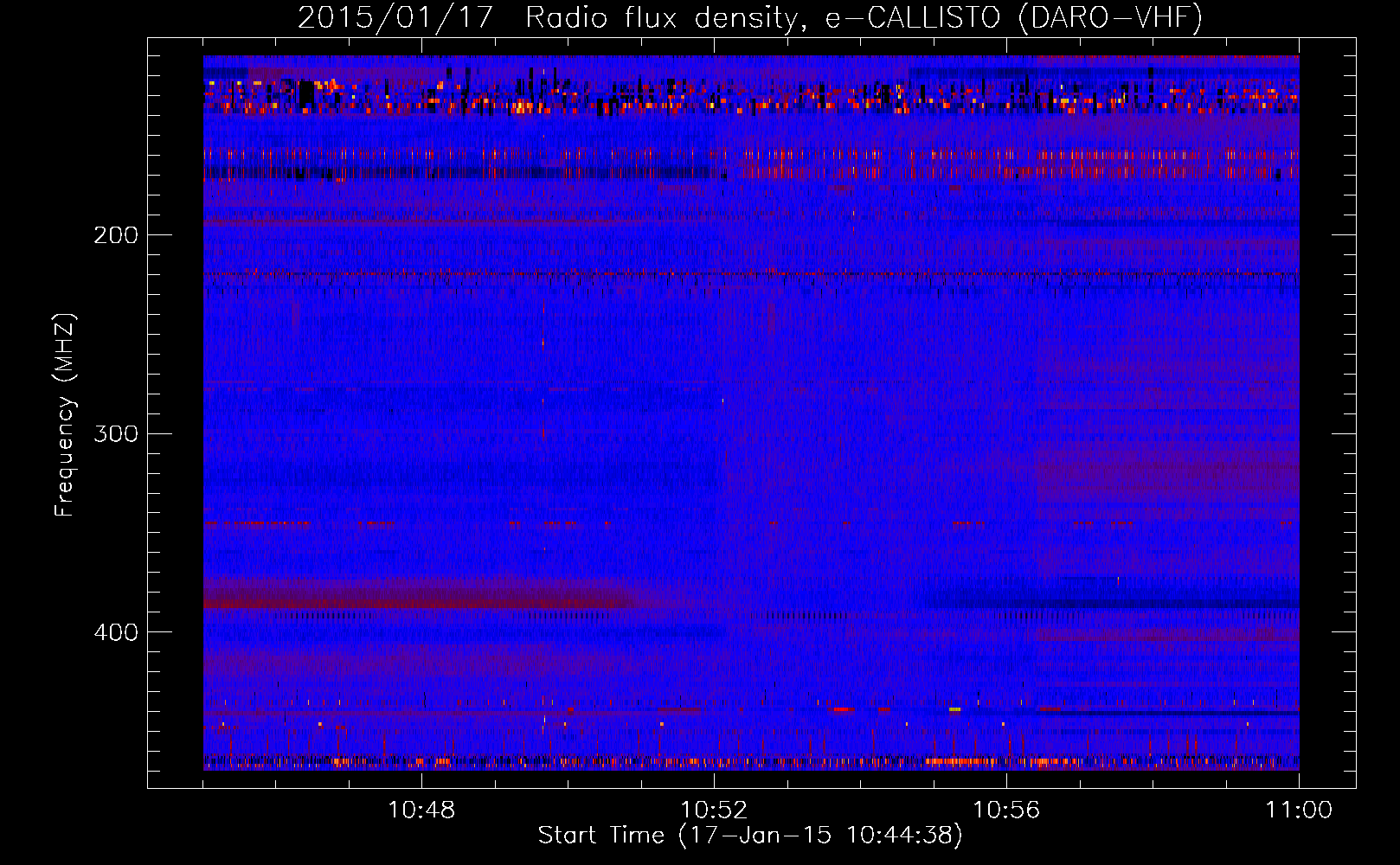The height and width of the screenshot is (865, 1400).
Task: Click the 10:48 time tick label
Action: click(421, 811)
